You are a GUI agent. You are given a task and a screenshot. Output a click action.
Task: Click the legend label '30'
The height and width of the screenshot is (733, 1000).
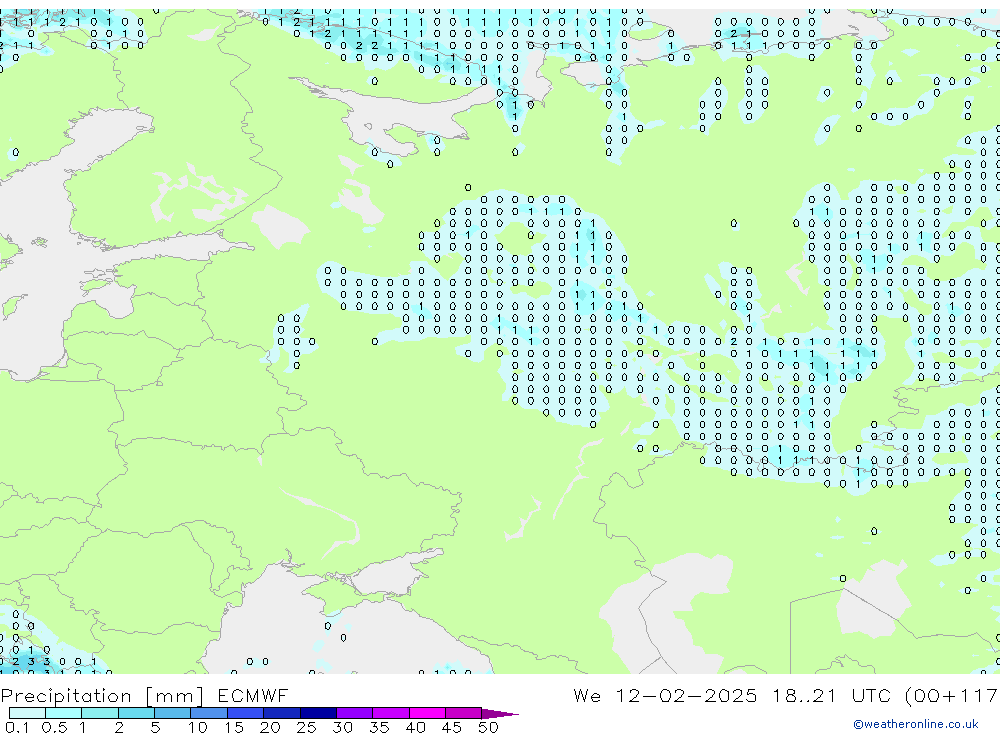[342, 727]
